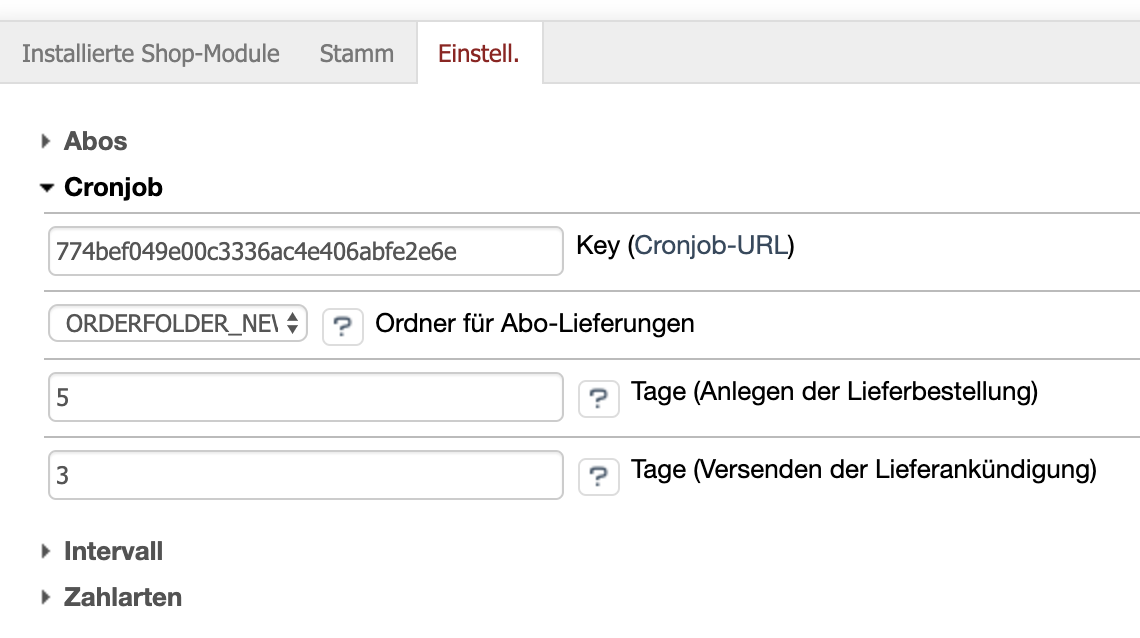Click the Zahlarten section heading text
Viewport: 1140px width, 638px height.
pyautogui.click(x=123, y=598)
